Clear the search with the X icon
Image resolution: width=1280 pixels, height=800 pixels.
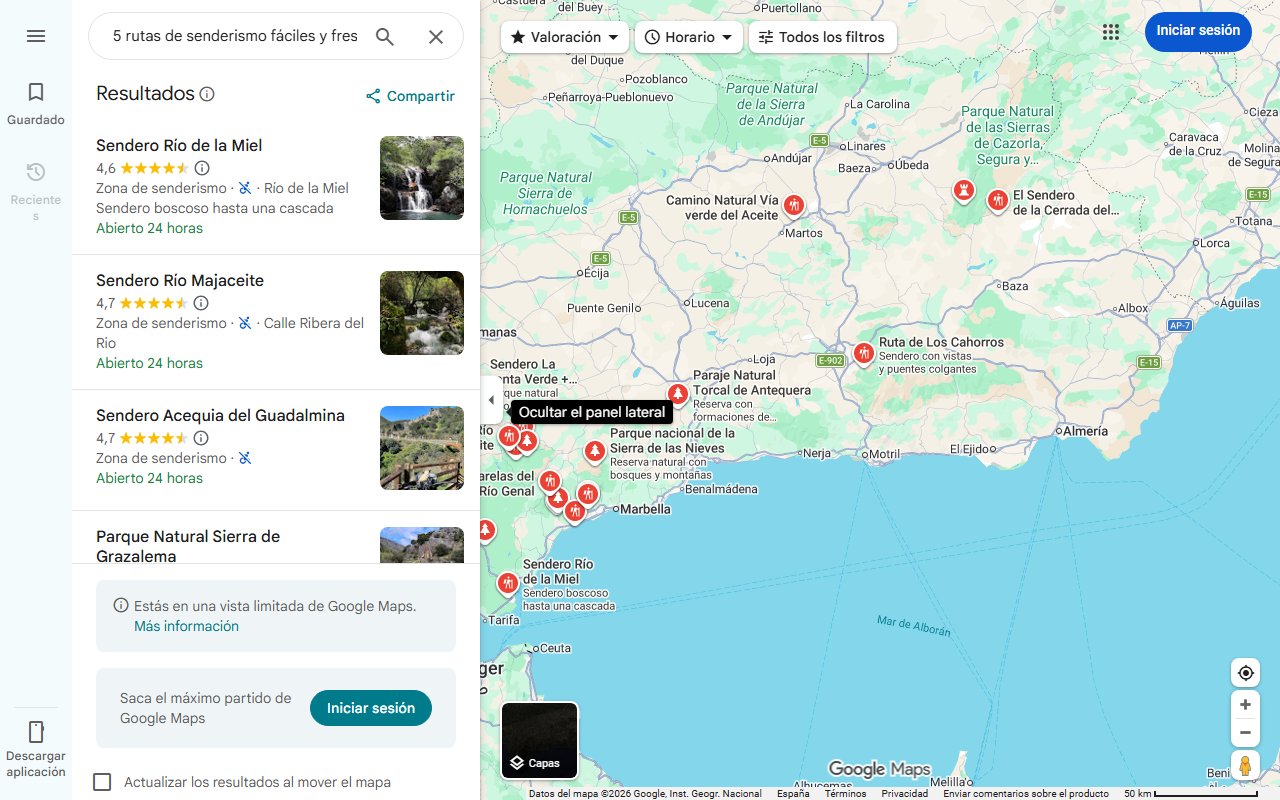tap(436, 35)
